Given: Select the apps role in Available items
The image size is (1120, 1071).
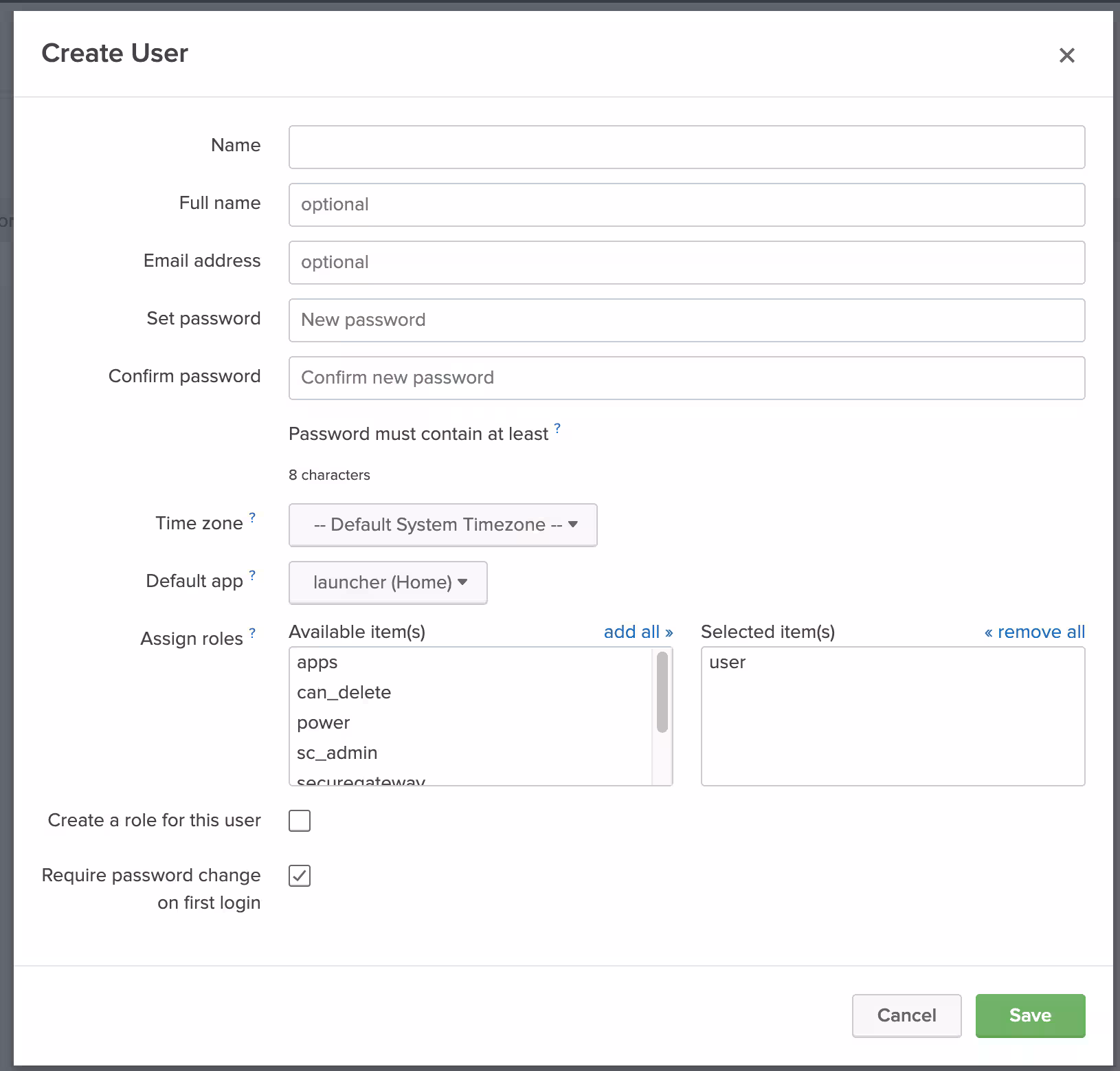Looking at the screenshot, I should [317, 663].
